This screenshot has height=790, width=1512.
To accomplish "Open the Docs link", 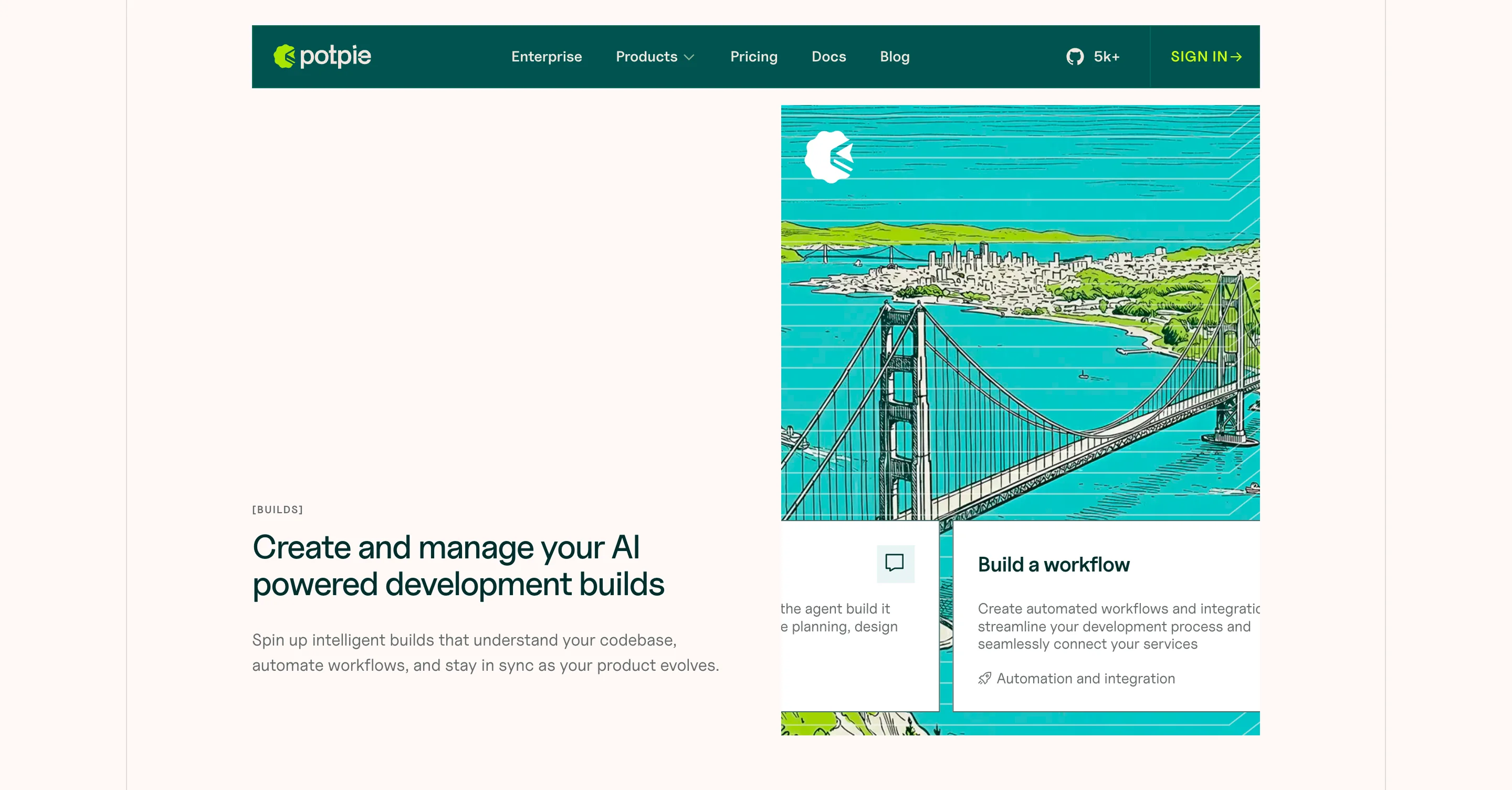I will coord(828,56).
